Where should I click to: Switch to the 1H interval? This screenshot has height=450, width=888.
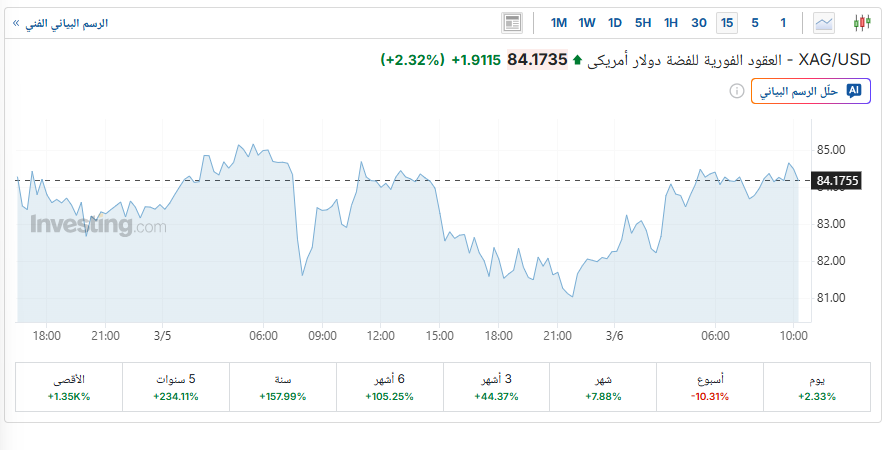(x=671, y=22)
